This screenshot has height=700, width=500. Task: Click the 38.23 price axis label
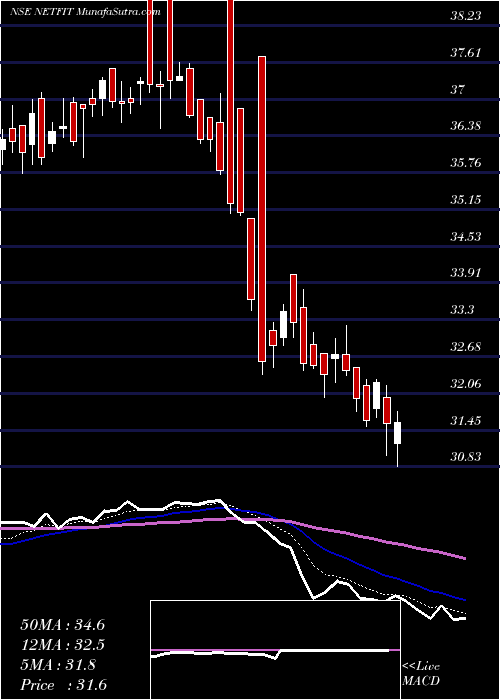click(x=466, y=16)
